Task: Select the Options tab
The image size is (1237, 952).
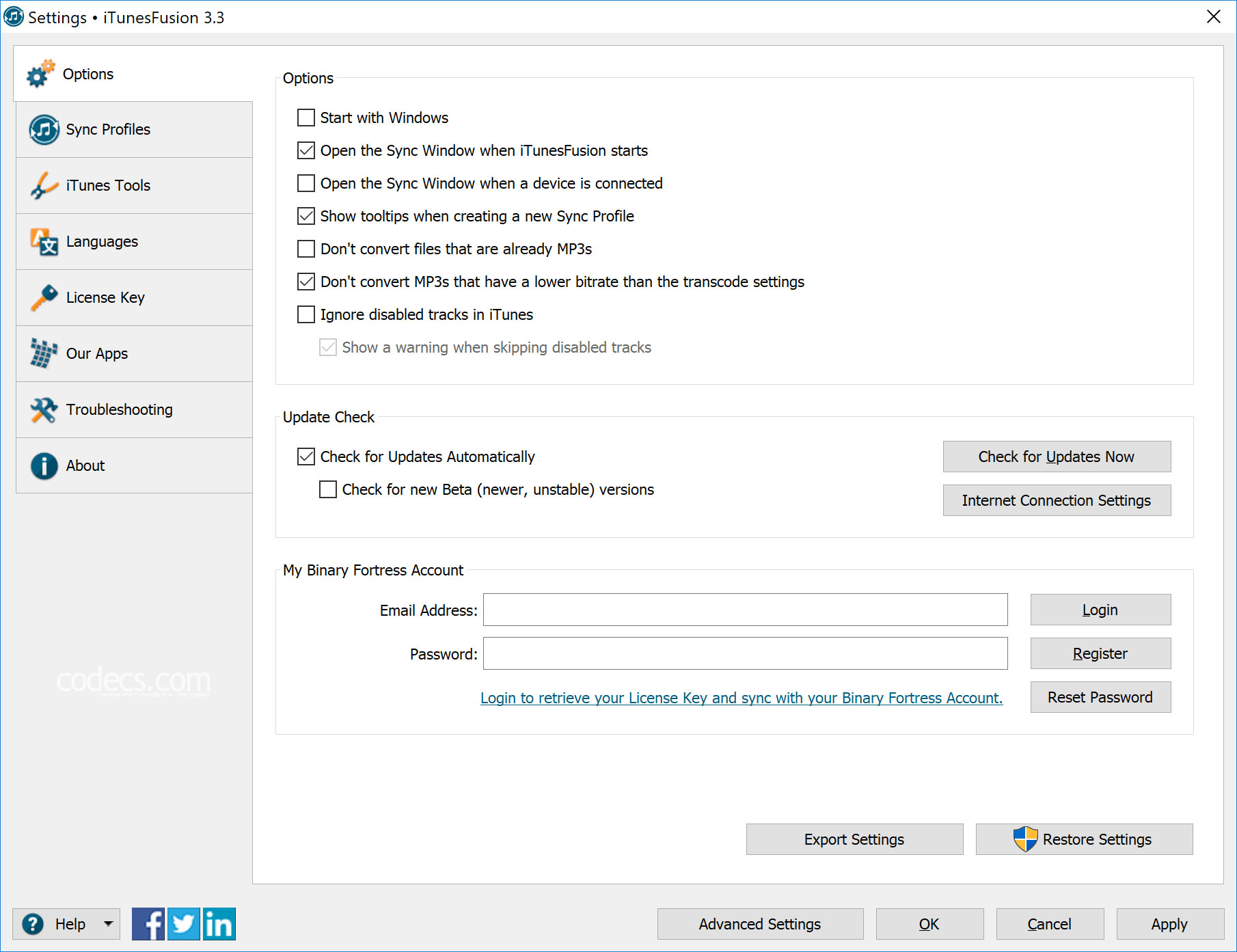Action: coord(133,74)
